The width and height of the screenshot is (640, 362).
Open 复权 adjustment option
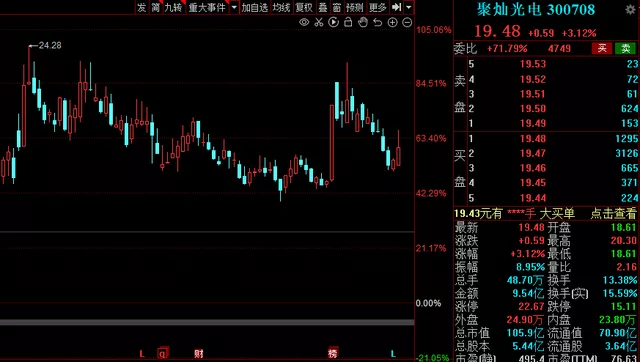click(x=304, y=7)
